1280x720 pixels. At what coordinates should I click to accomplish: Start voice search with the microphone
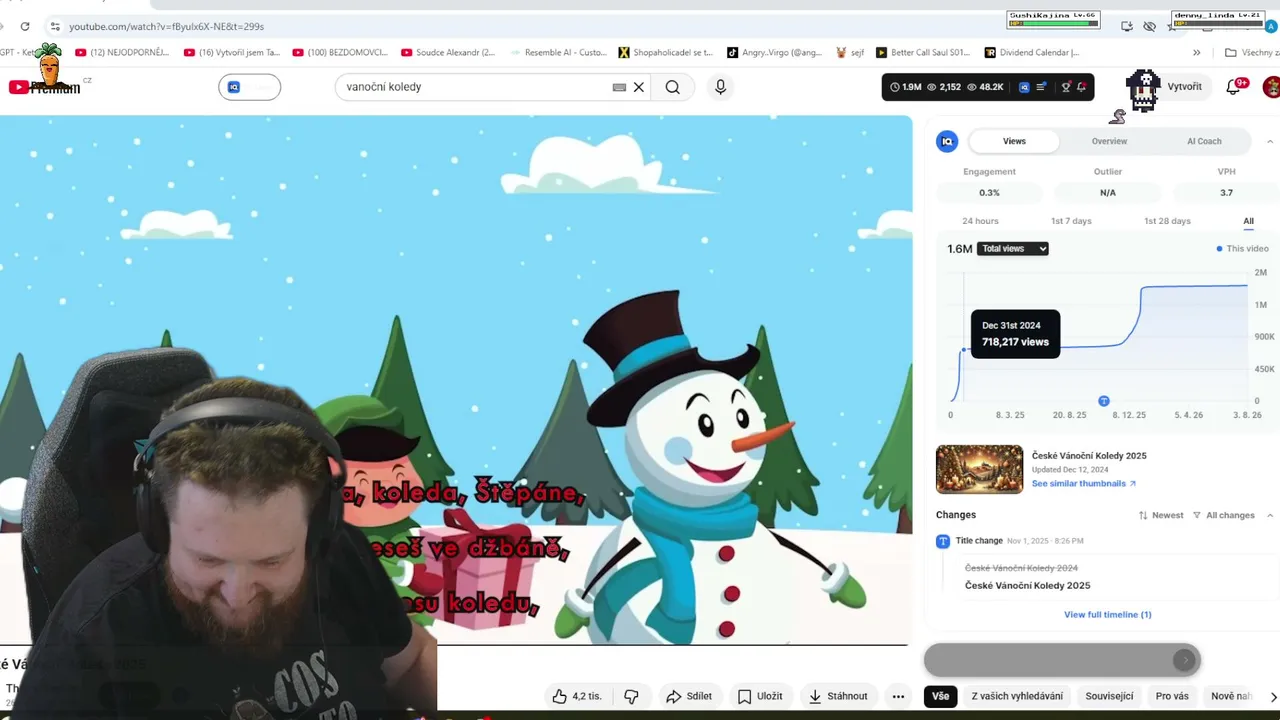(720, 87)
